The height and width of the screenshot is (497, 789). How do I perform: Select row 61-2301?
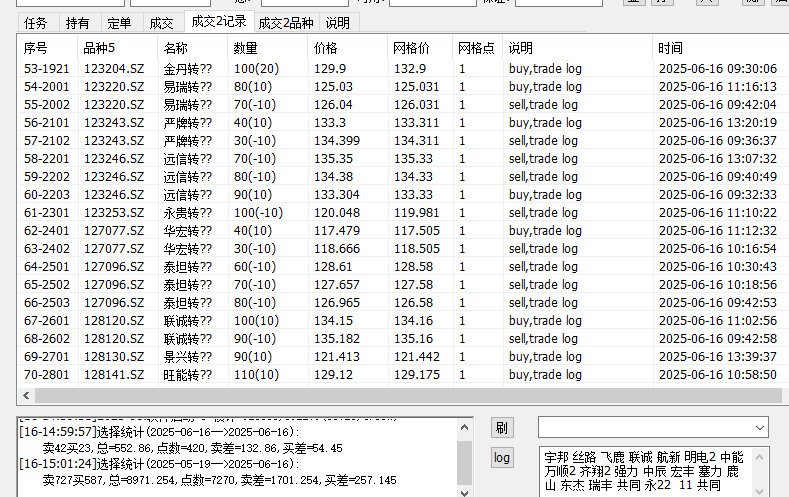coord(403,213)
